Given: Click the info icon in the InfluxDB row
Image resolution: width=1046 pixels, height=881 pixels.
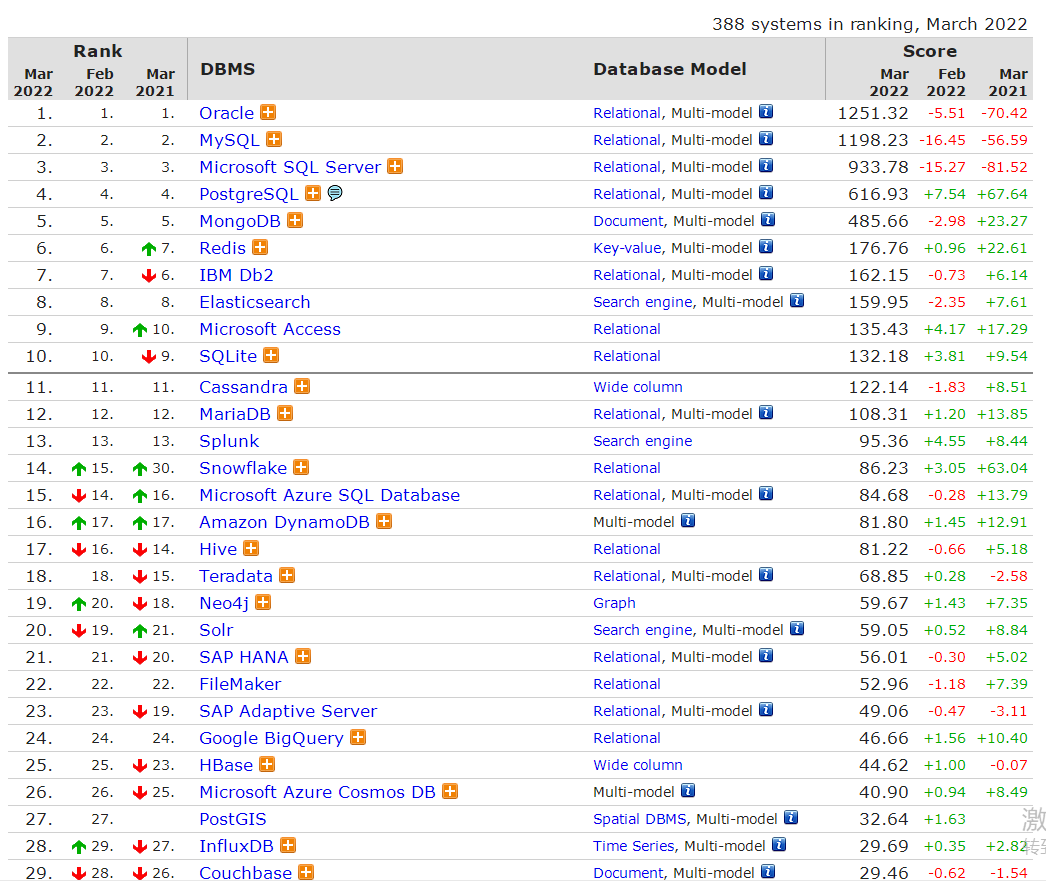Looking at the screenshot, I should tap(779, 845).
